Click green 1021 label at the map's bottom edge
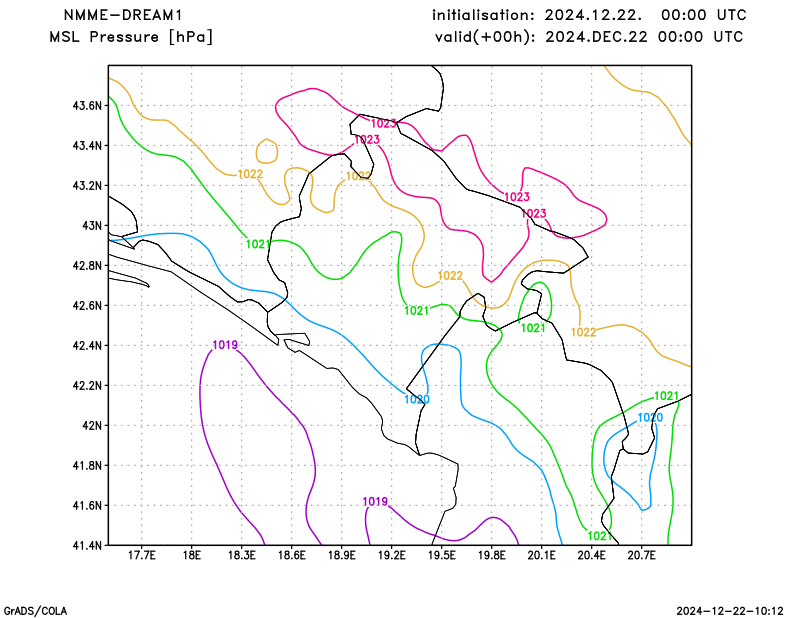This screenshot has width=800, height=618. click(601, 536)
